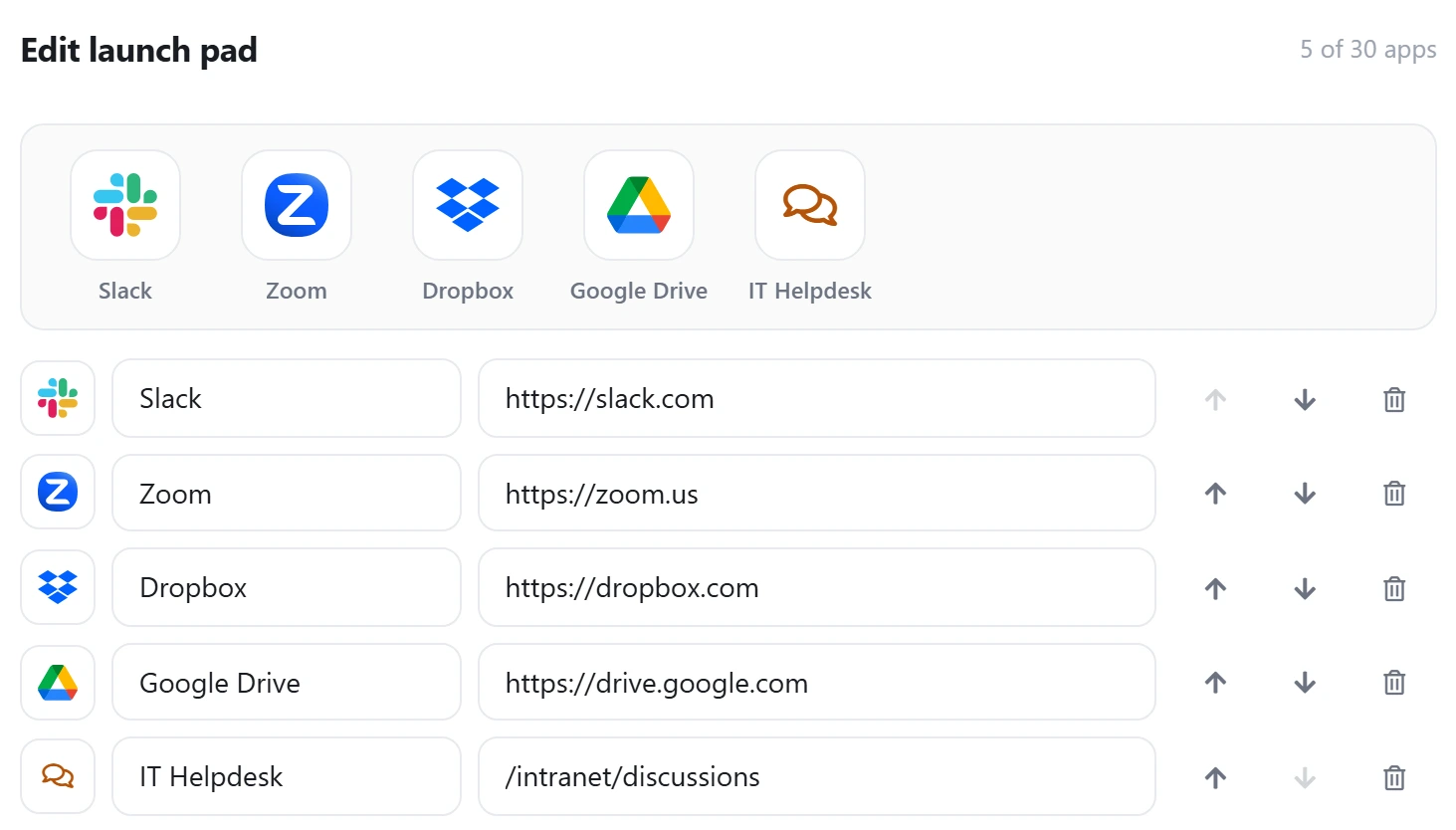
Task: Edit the /intranet/discussions URL field
Action: tap(817, 776)
